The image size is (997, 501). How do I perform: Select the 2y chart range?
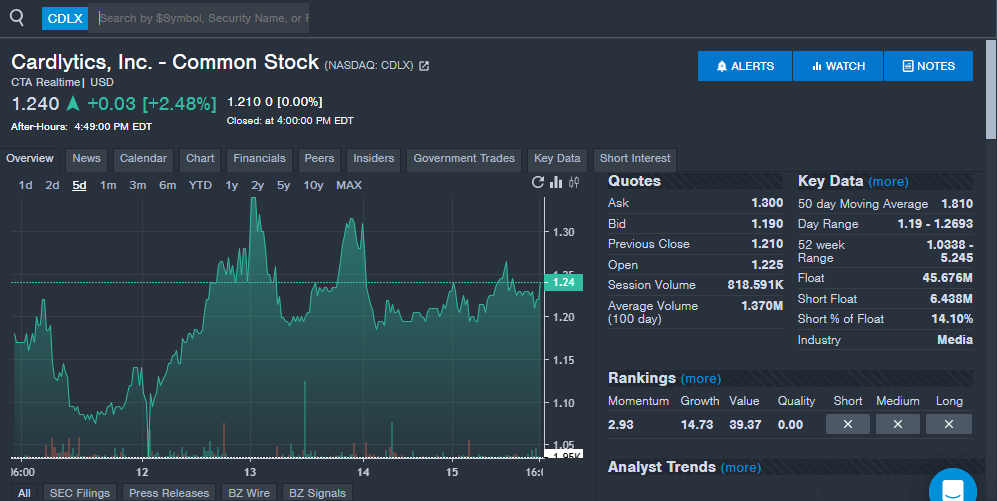pos(257,185)
